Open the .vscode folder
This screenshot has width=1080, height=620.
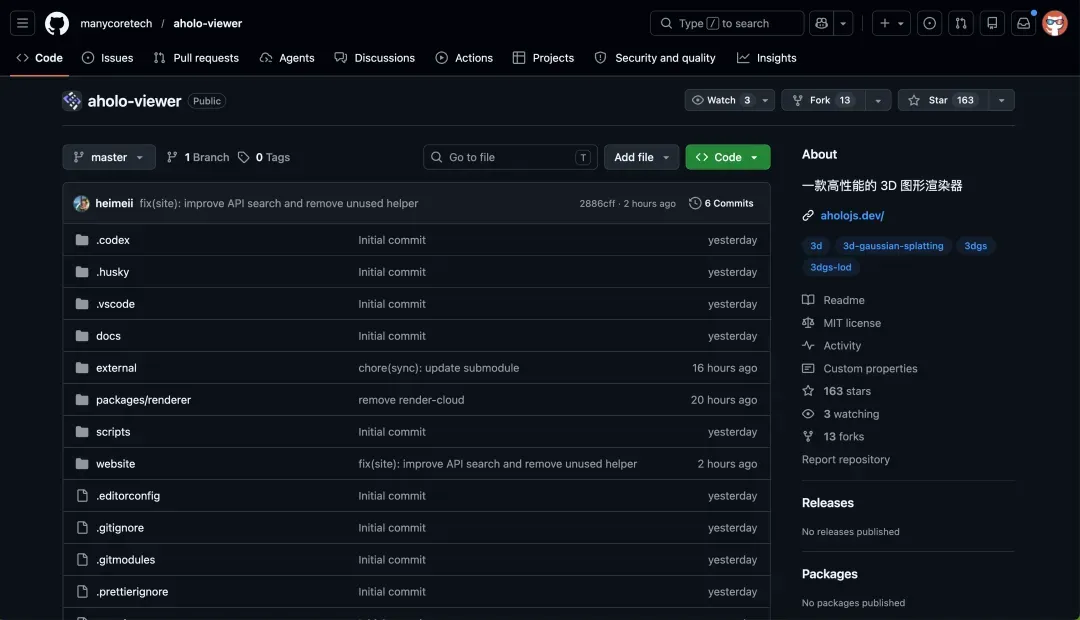tap(115, 304)
